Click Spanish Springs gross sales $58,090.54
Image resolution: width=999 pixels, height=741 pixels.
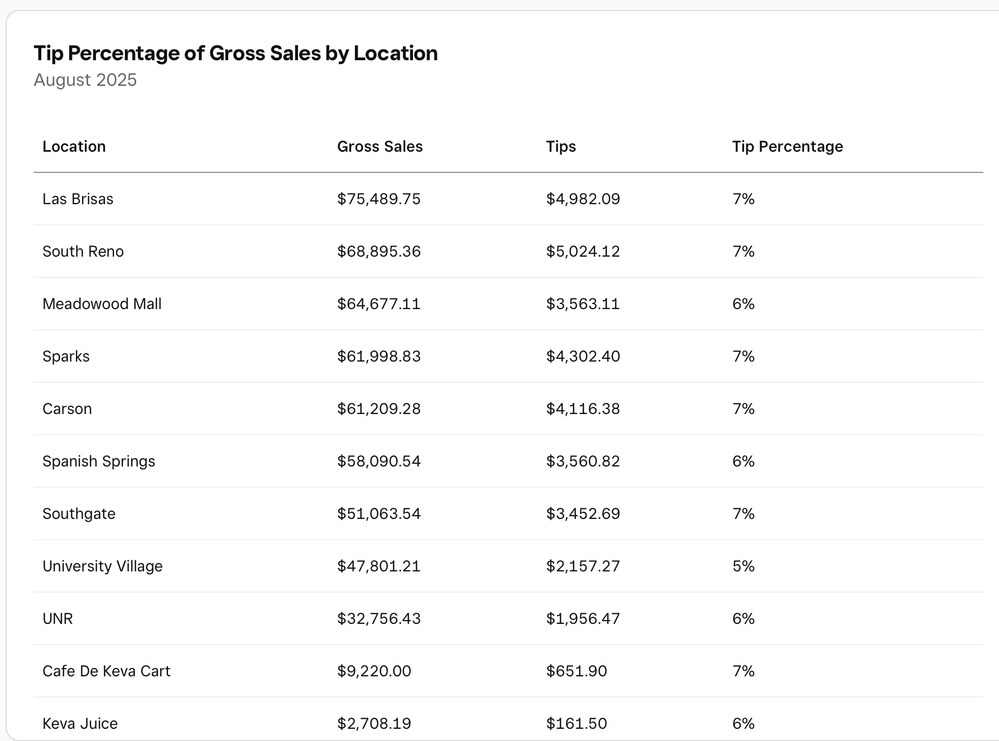click(379, 461)
